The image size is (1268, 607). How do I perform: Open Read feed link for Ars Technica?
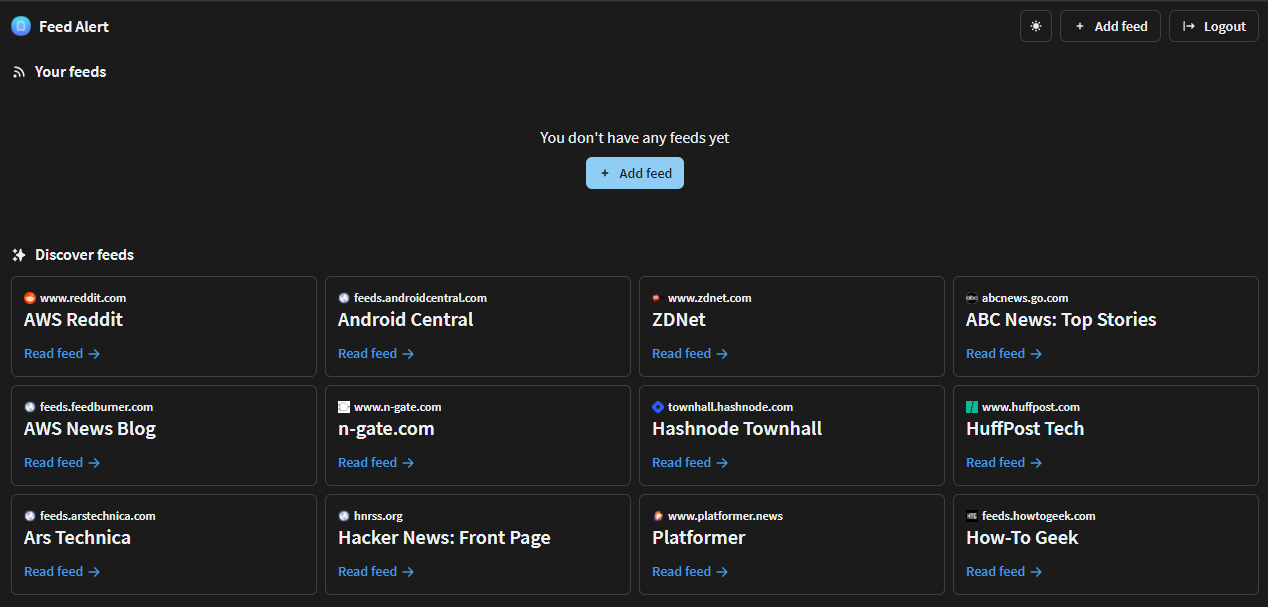[62, 572]
